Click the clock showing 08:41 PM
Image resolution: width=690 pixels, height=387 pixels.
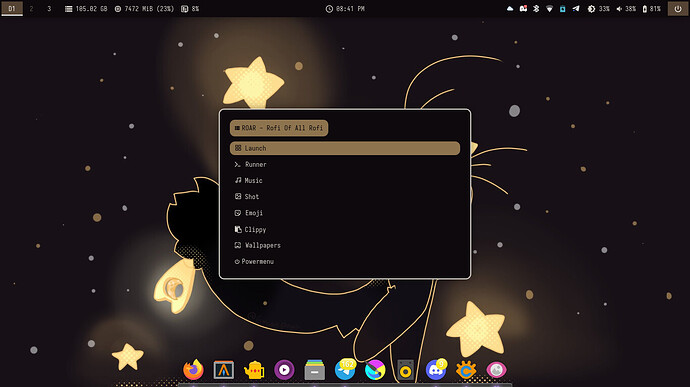345,8
